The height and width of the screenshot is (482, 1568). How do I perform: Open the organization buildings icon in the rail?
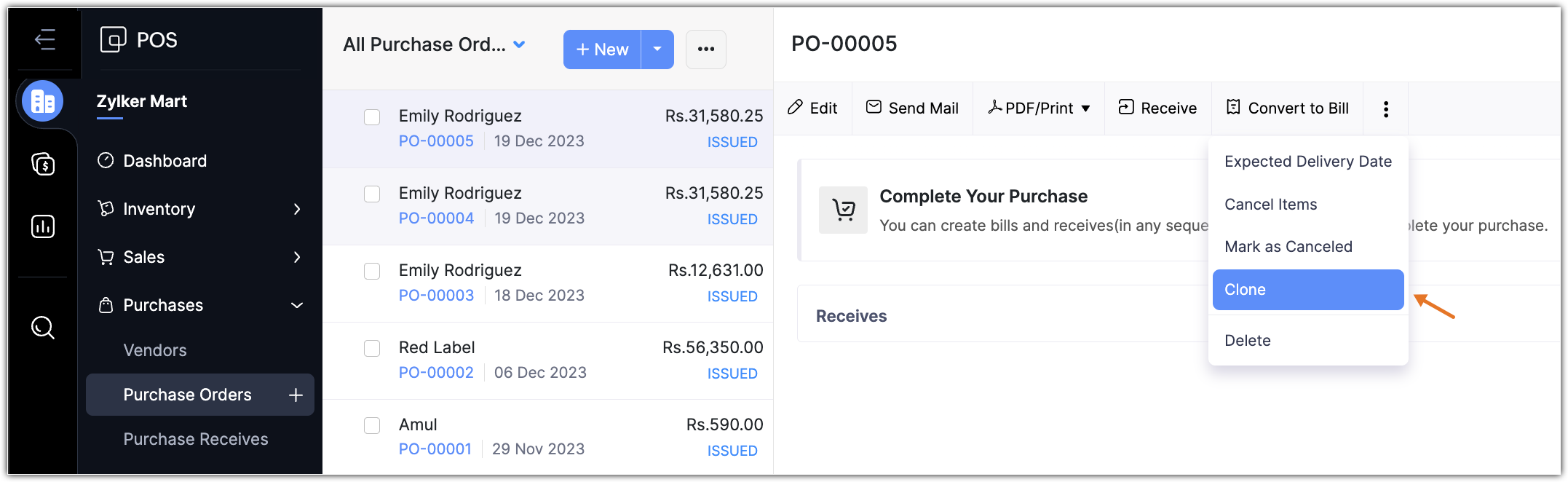click(x=43, y=101)
